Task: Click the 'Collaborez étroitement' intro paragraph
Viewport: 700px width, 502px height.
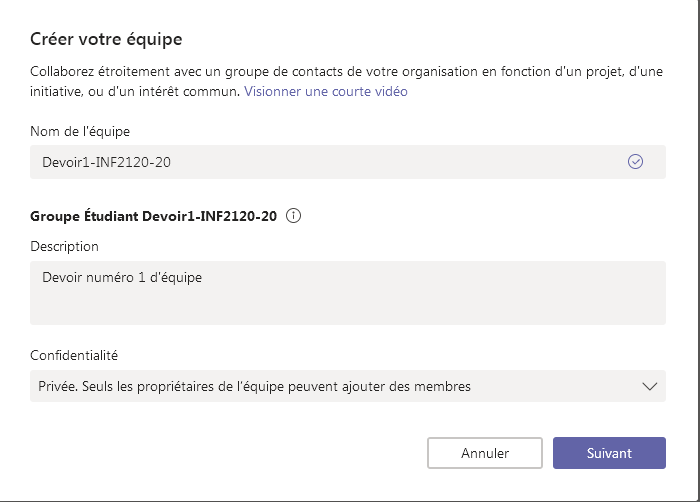Action: (x=300, y=72)
